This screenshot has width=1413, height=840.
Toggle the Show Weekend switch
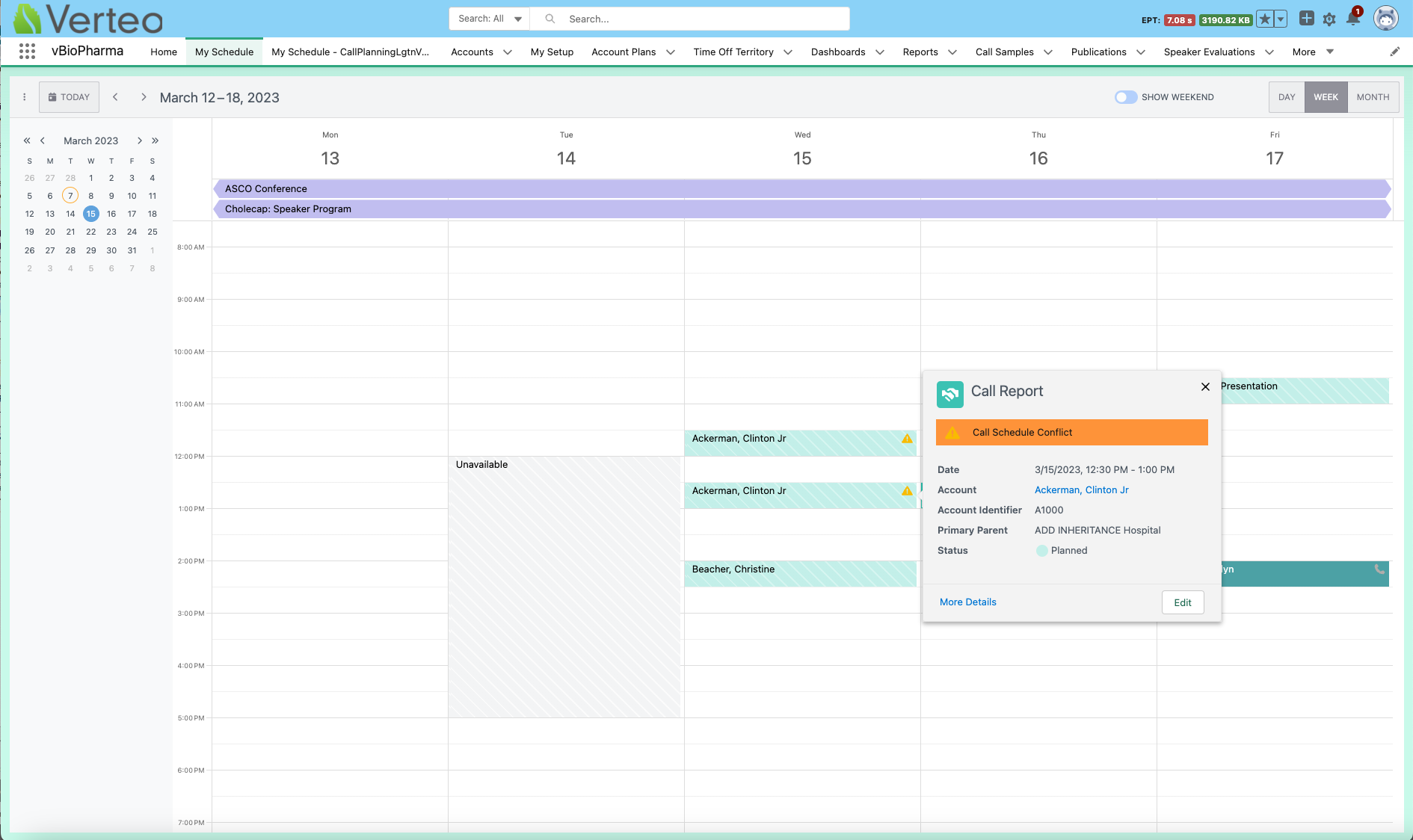point(1125,97)
